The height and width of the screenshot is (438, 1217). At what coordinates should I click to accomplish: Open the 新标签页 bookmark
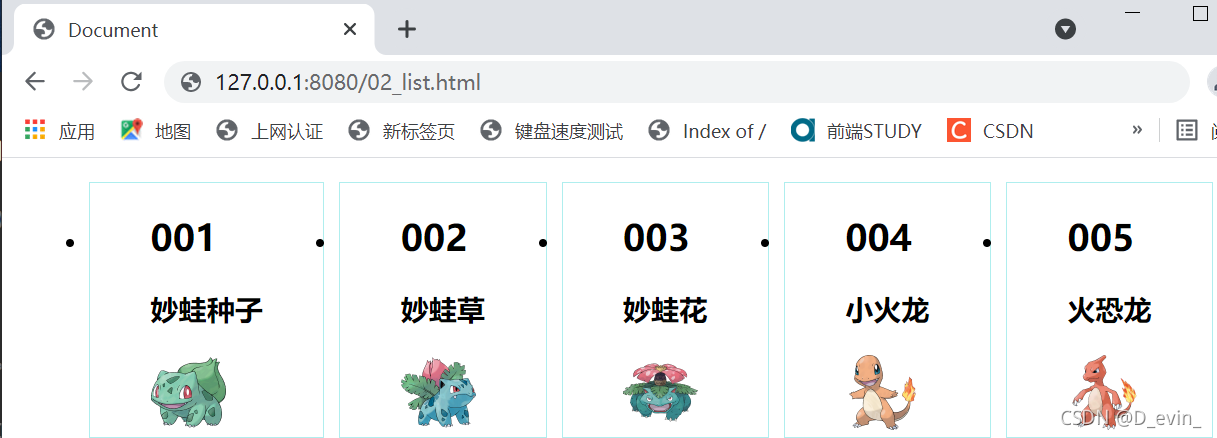[x=401, y=131]
